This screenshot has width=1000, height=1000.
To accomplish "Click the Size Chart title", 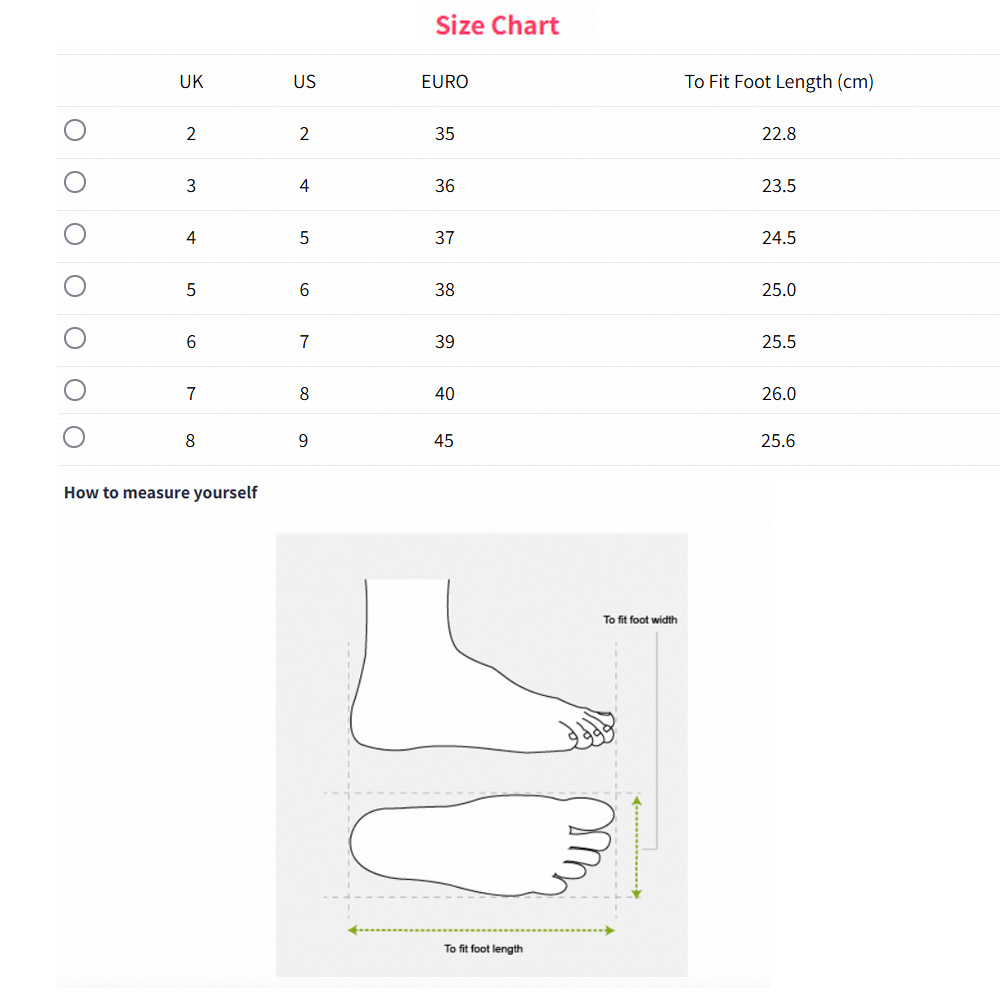I will click(497, 25).
